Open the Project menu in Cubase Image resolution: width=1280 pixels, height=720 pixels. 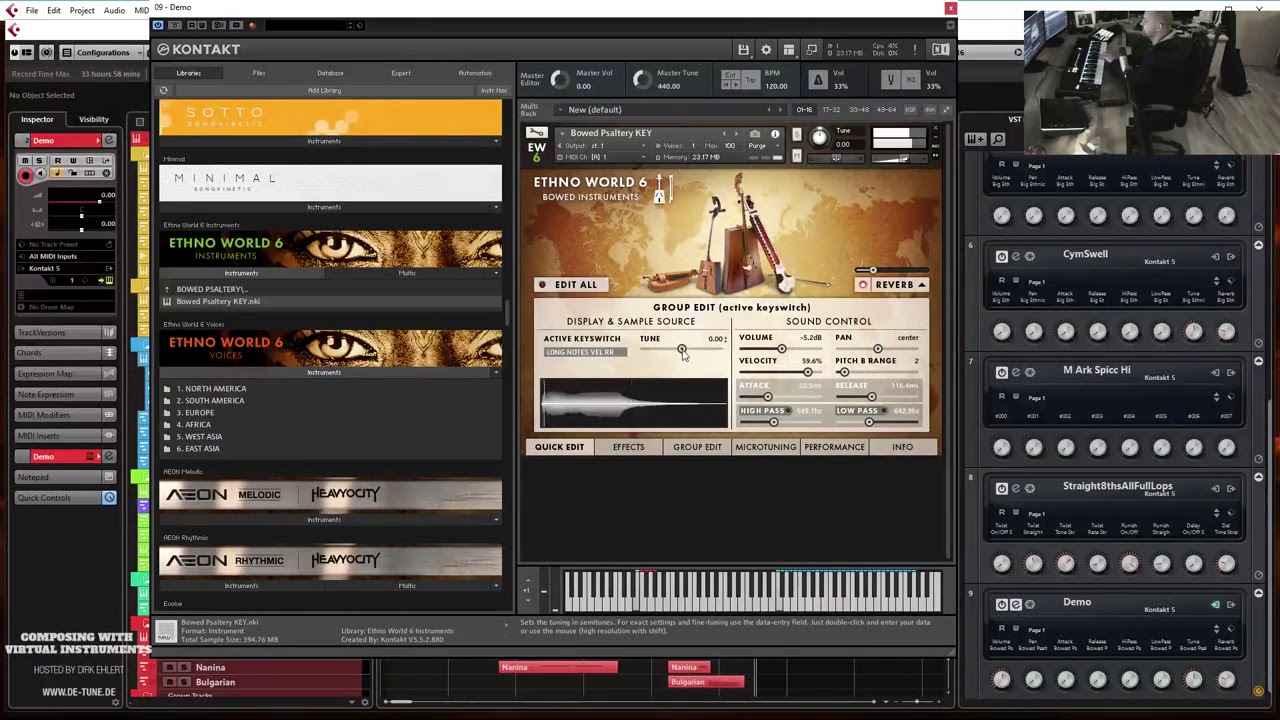(82, 10)
